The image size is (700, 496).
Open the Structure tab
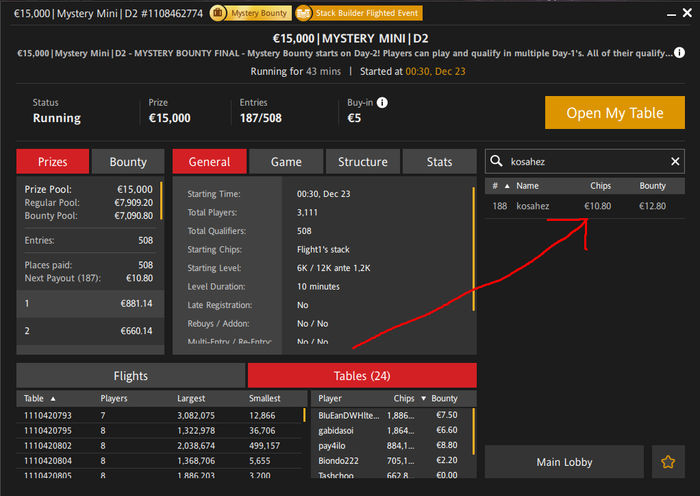363,162
